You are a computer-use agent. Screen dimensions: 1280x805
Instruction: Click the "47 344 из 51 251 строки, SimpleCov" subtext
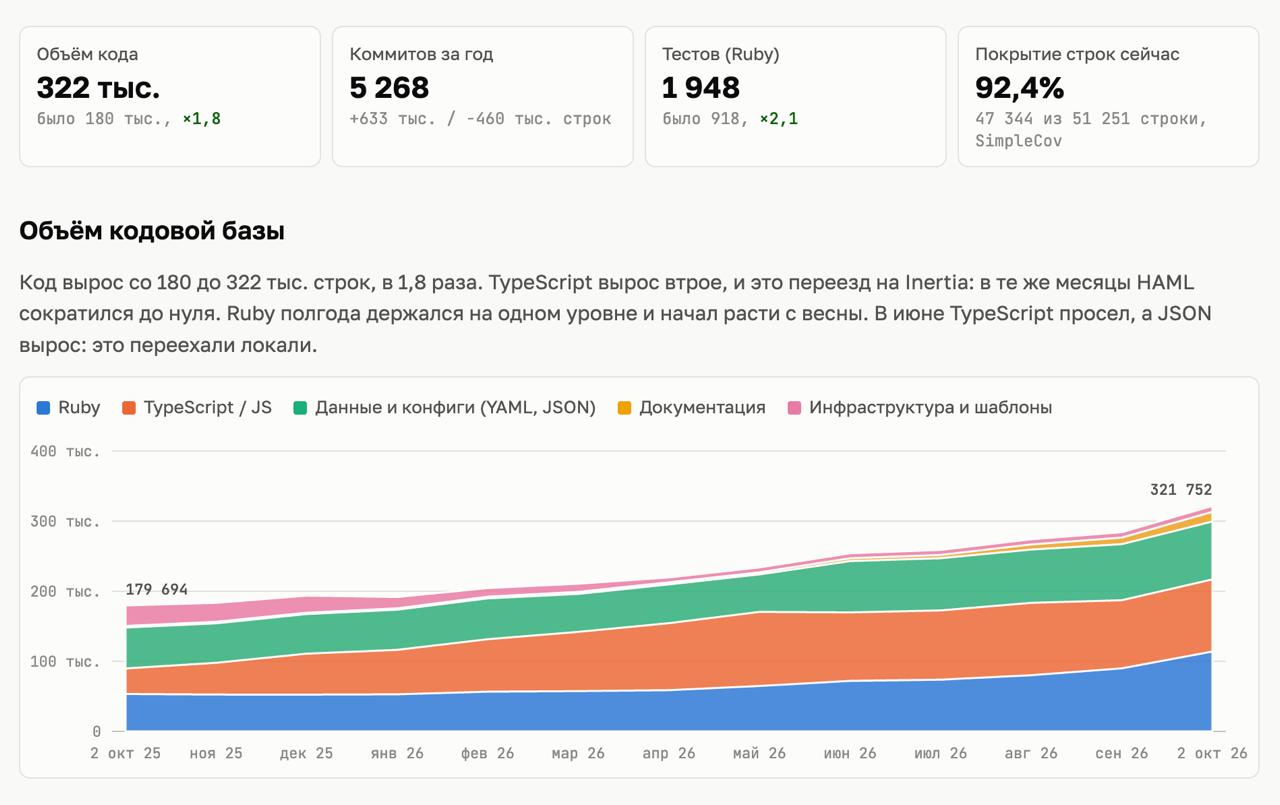tap(1091, 130)
